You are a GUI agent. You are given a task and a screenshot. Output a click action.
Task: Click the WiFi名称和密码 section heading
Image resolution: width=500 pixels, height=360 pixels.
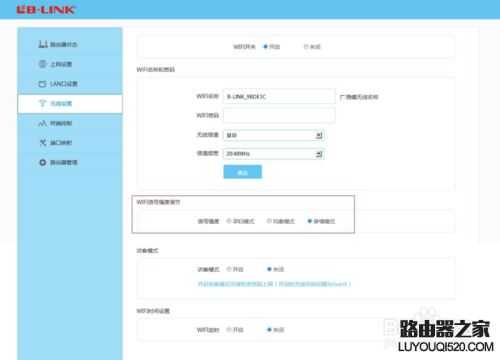tap(156, 70)
